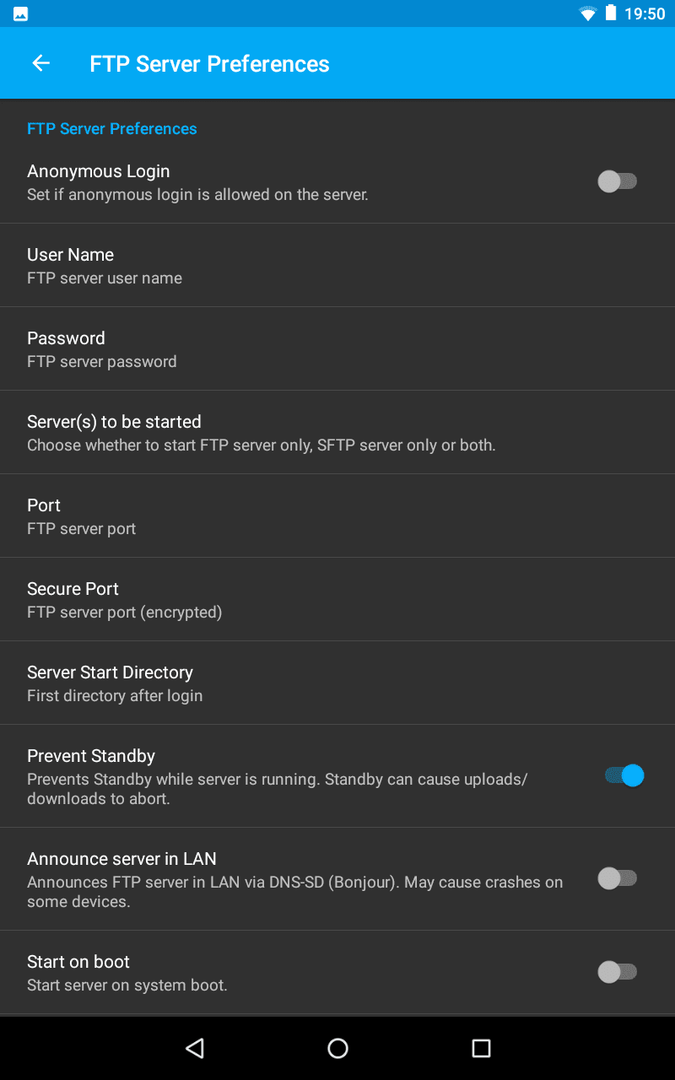Enable the Start on boot switch

pyautogui.click(x=617, y=971)
